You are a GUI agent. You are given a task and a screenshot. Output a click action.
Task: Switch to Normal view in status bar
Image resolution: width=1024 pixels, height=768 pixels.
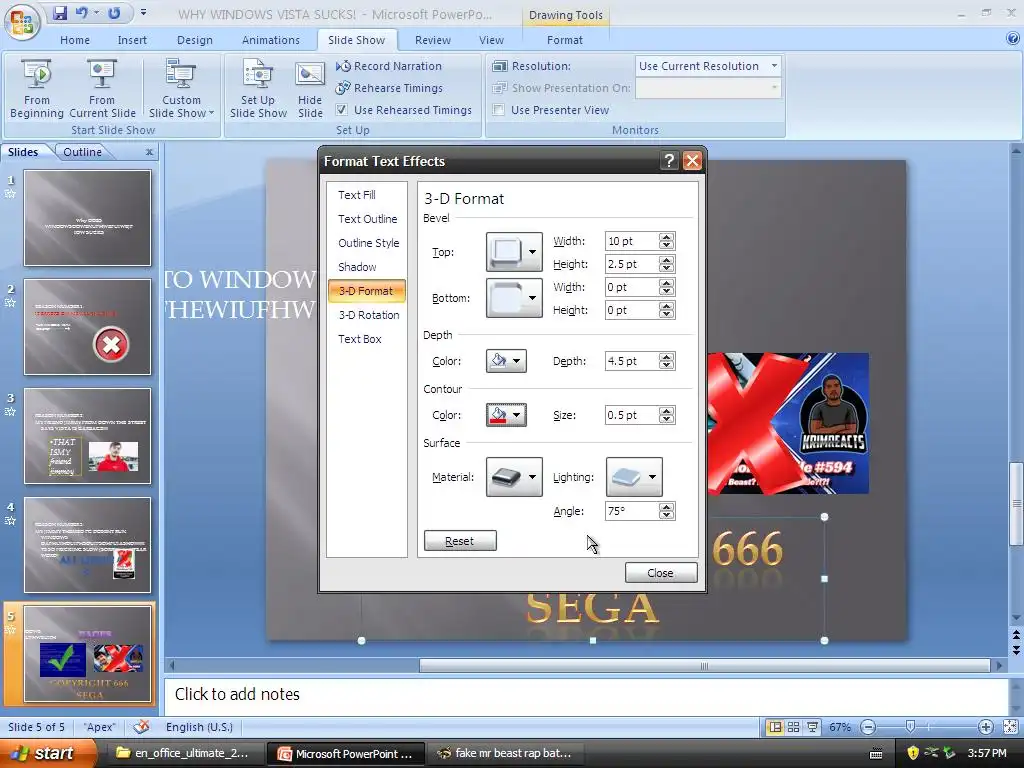tap(775, 727)
